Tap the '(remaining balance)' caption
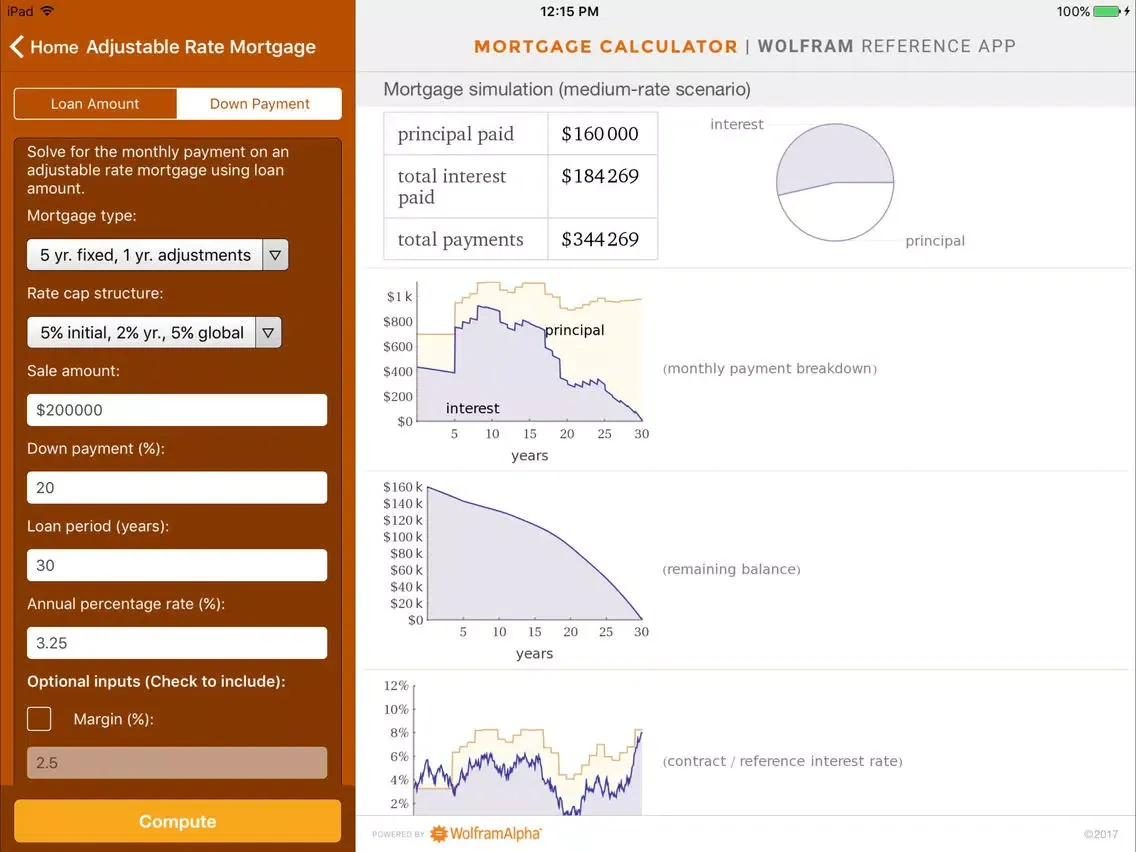Image resolution: width=1136 pixels, height=852 pixels. (x=731, y=569)
